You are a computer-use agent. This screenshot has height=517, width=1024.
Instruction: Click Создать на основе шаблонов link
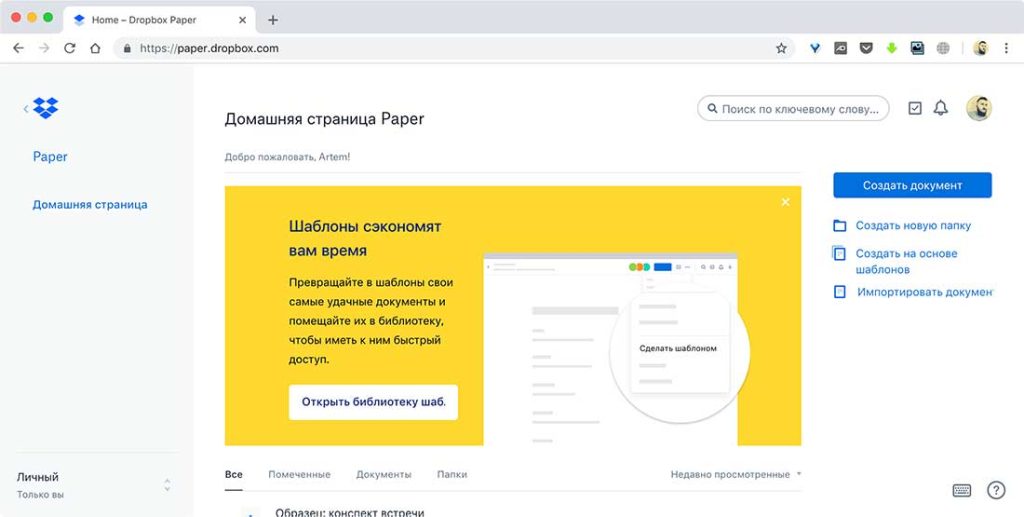click(x=906, y=261)
